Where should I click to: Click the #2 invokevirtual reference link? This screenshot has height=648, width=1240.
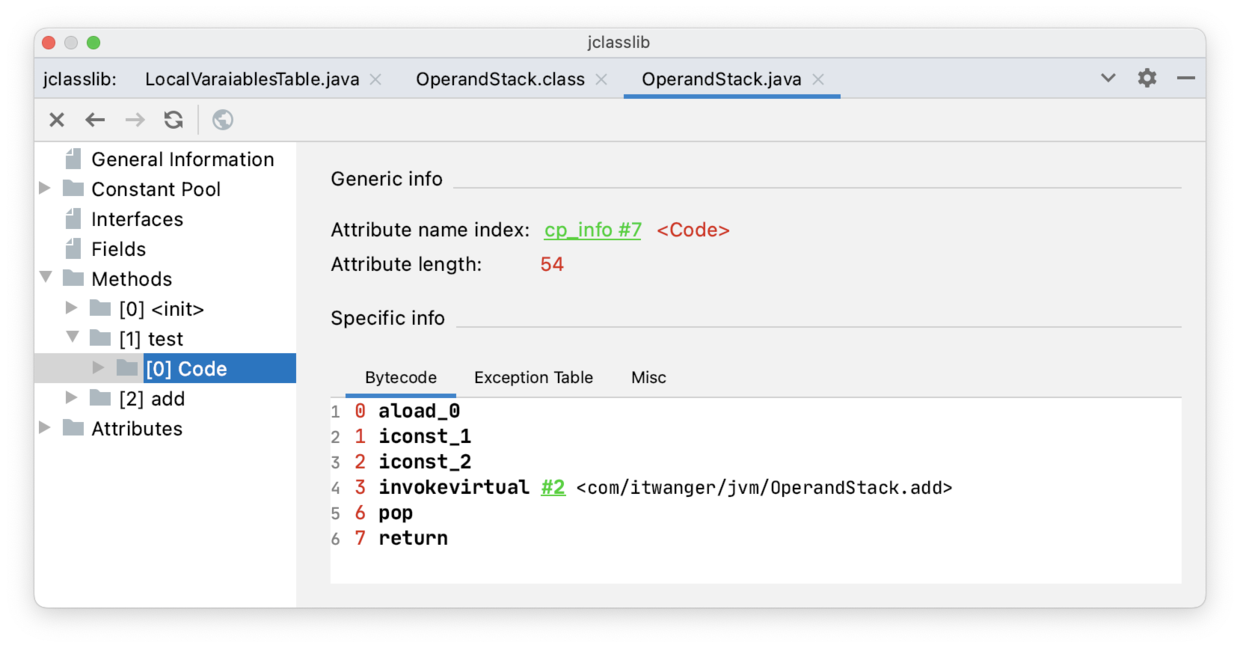[x=553, y=487]
